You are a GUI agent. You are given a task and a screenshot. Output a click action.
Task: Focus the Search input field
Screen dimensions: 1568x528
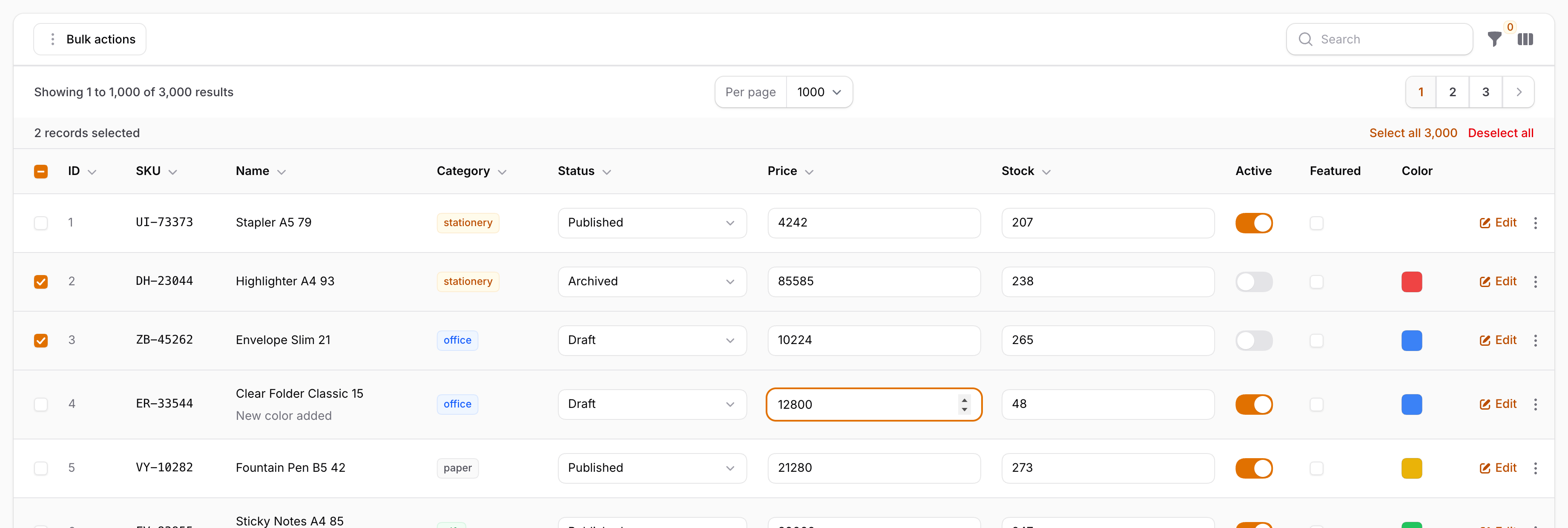pos(1379,40)
